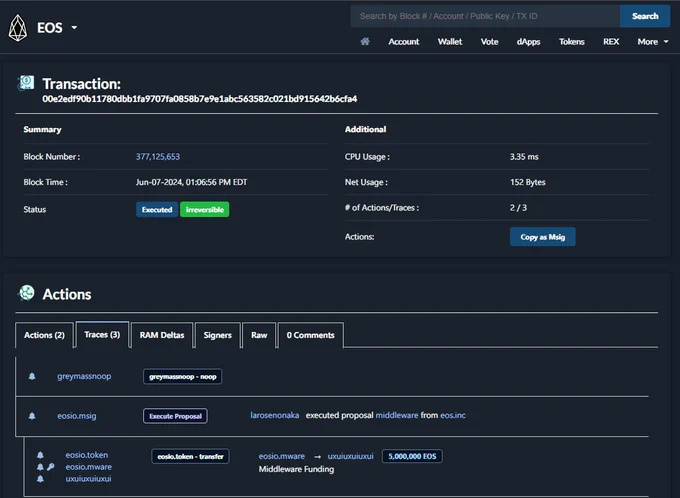Switch to the Actions (2) tab

click(x=44, y=335)
